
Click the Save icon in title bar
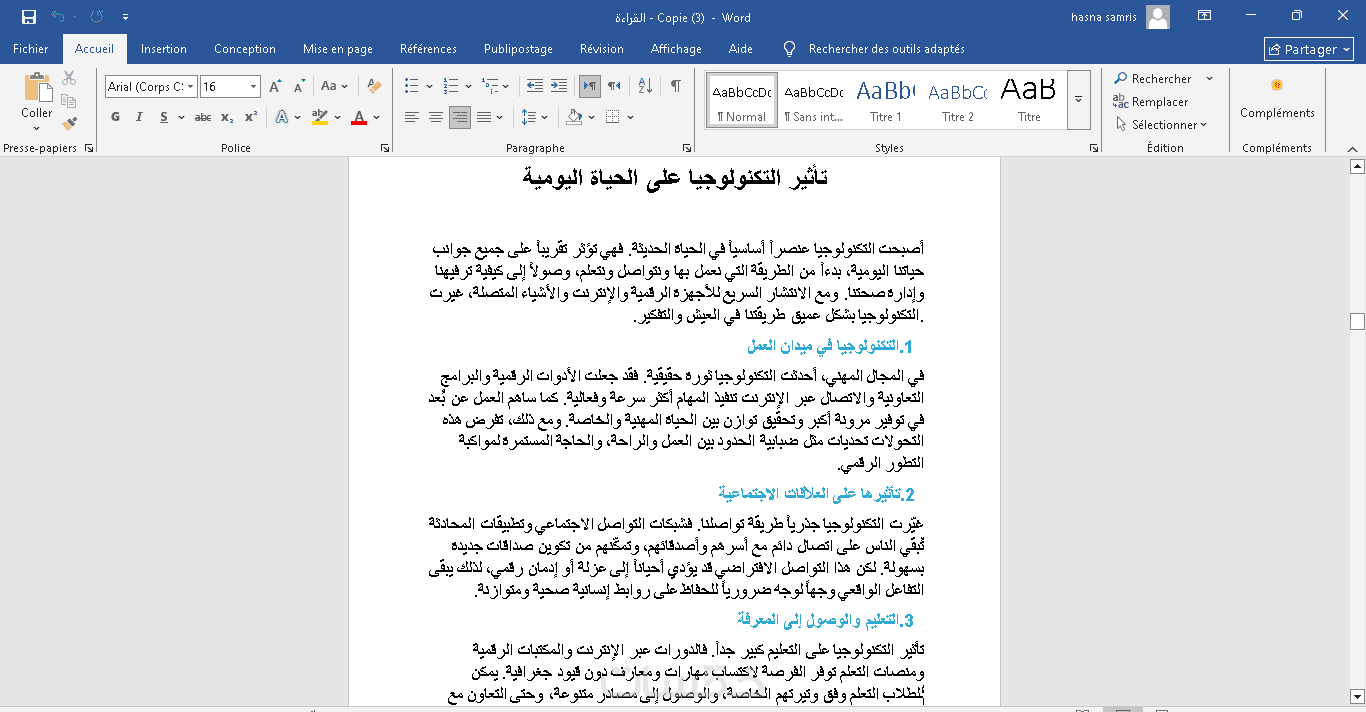[x=28, y=16]
